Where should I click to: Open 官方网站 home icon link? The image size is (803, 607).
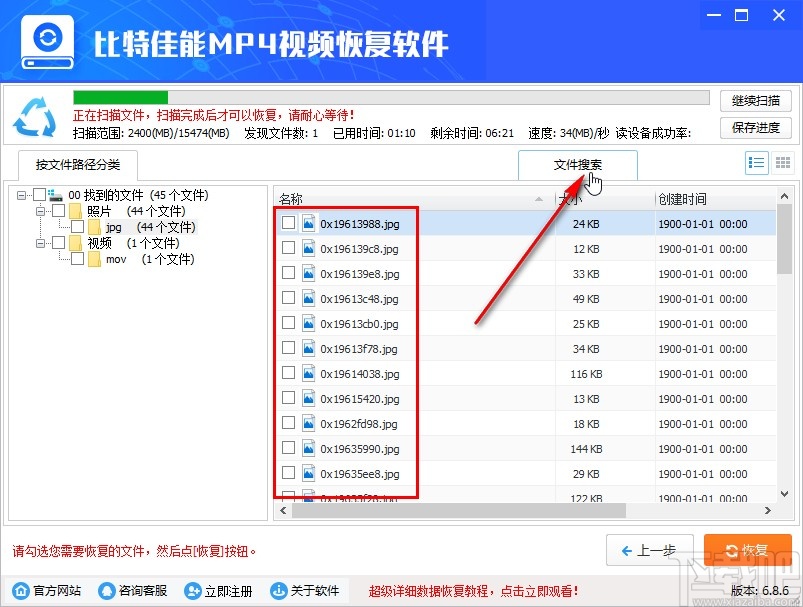coord(21,591)
